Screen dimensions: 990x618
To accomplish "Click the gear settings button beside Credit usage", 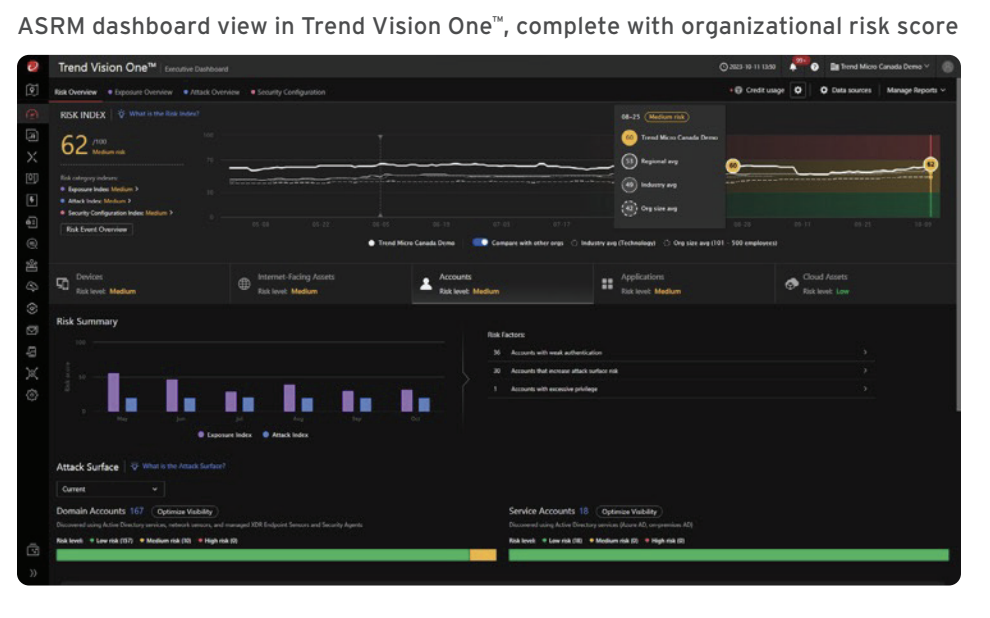I will coord(798,90).
